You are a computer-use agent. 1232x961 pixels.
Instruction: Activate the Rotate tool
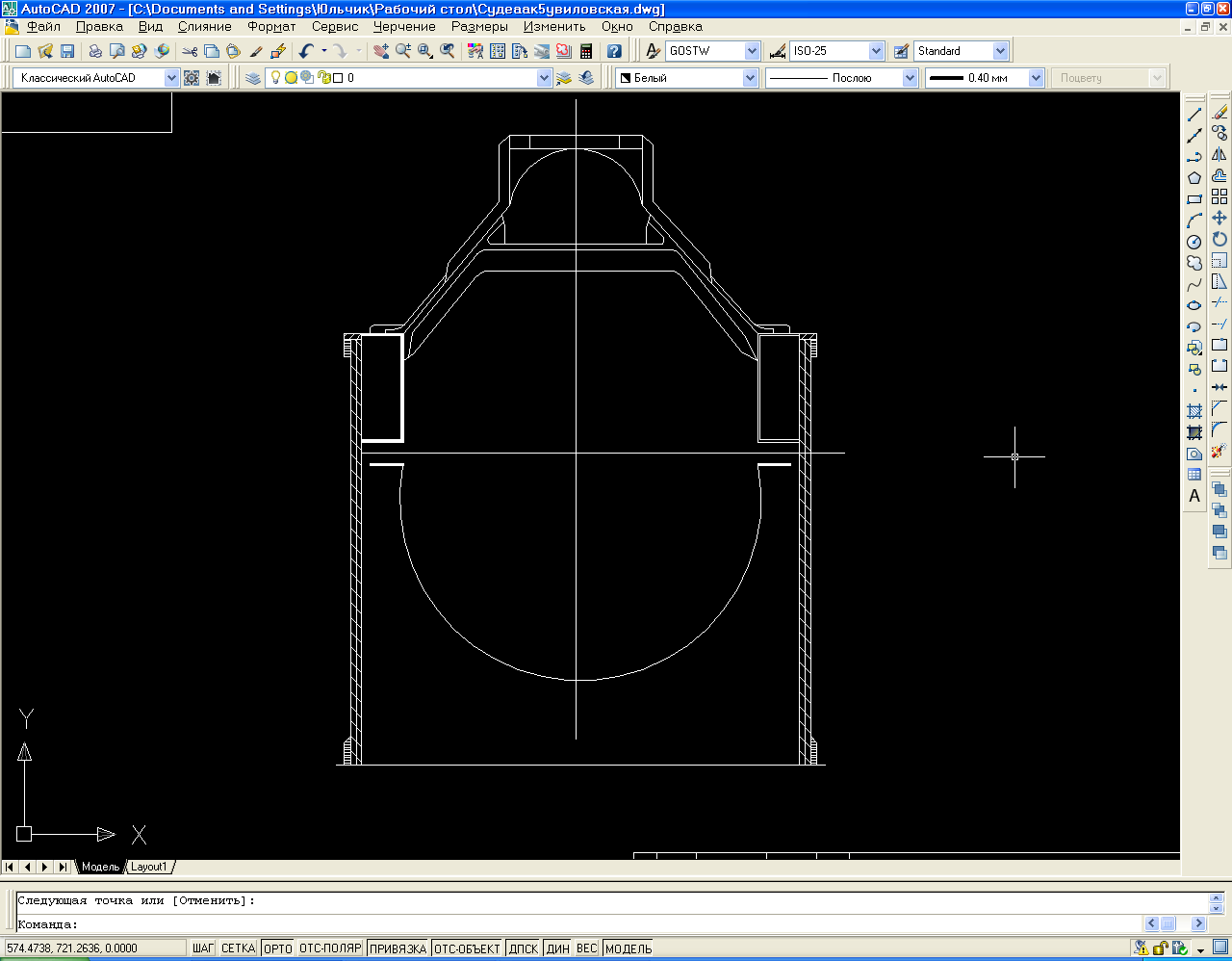pos(1219,239)
